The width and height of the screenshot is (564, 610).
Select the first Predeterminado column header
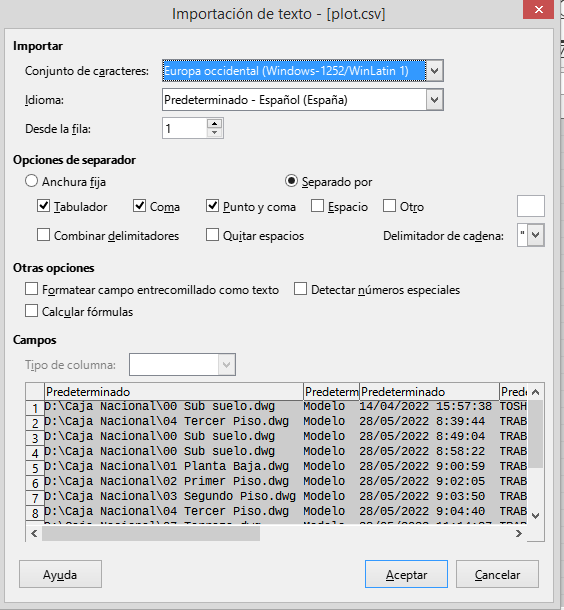[174, 392]
